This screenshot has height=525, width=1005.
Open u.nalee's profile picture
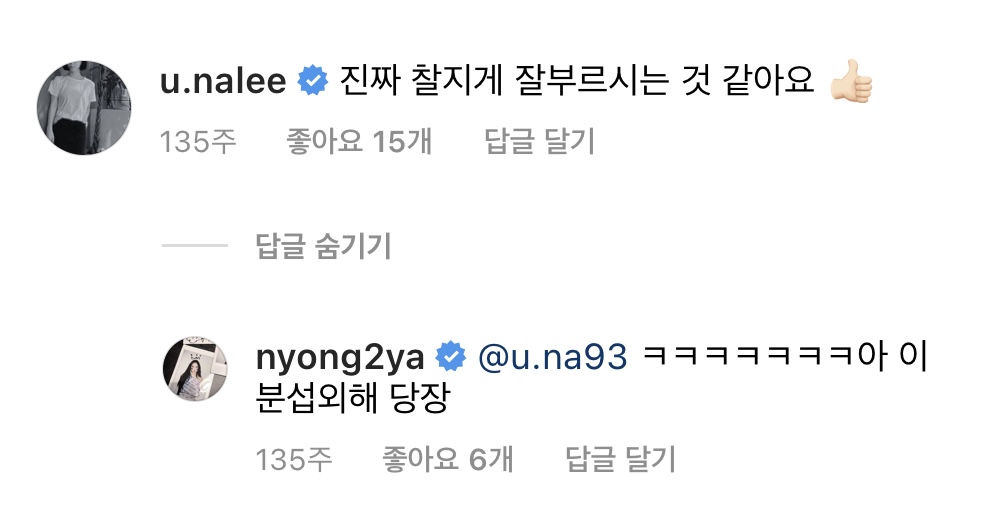click(x=84, y=108)
